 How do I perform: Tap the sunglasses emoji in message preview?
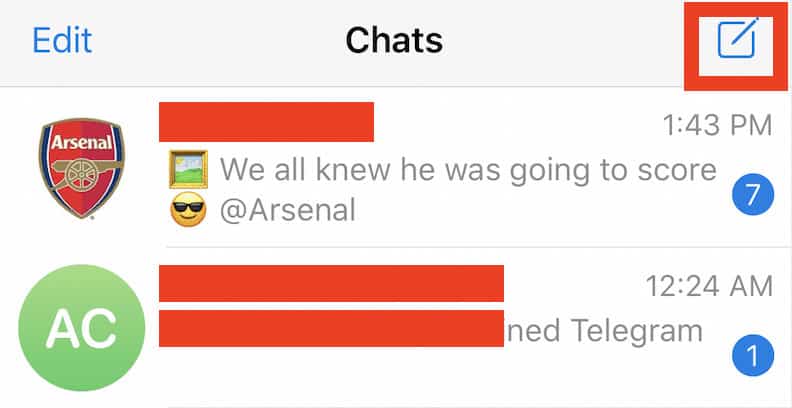pos(188,209)
